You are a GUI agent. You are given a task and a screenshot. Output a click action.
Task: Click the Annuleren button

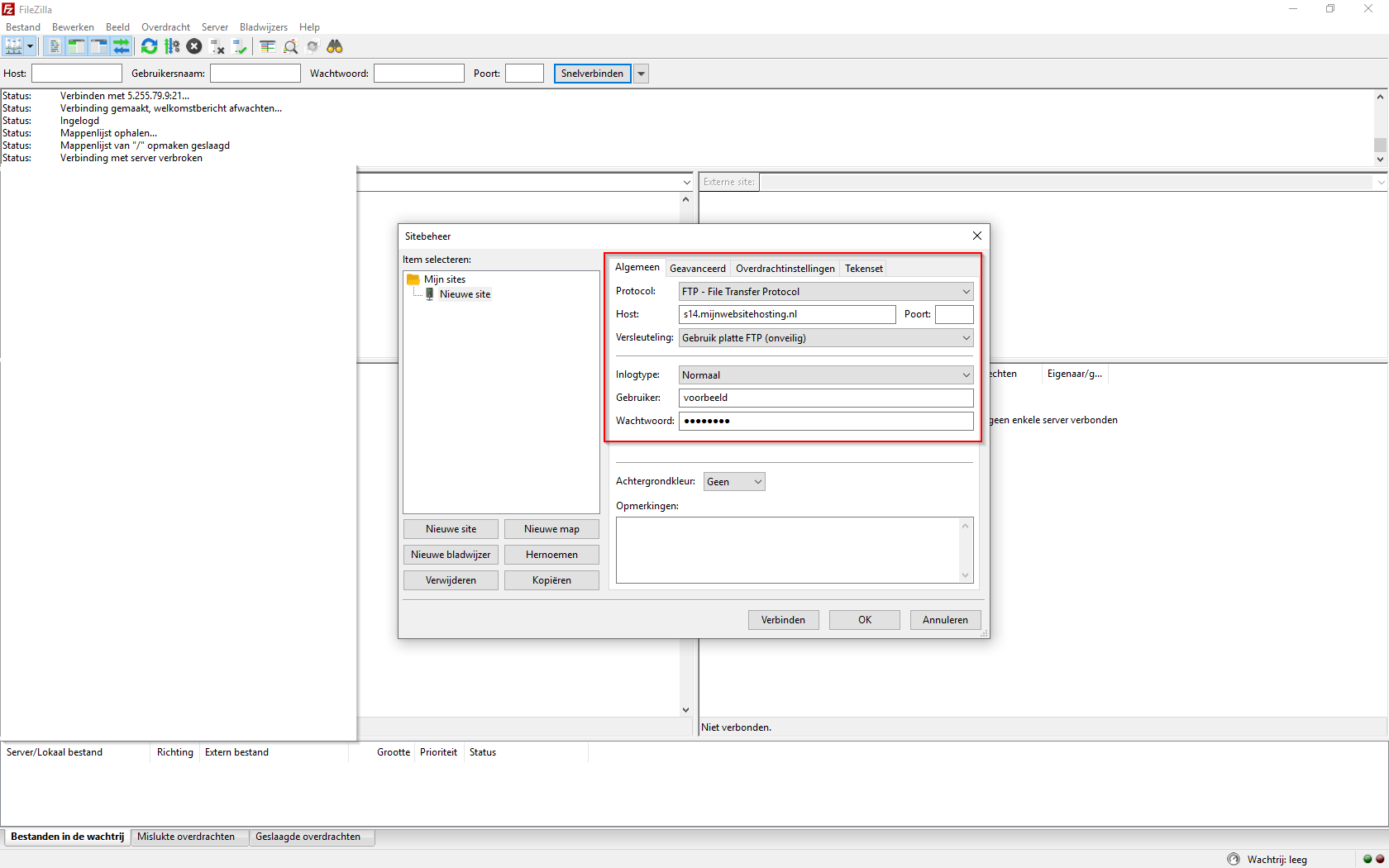[946, 620]
